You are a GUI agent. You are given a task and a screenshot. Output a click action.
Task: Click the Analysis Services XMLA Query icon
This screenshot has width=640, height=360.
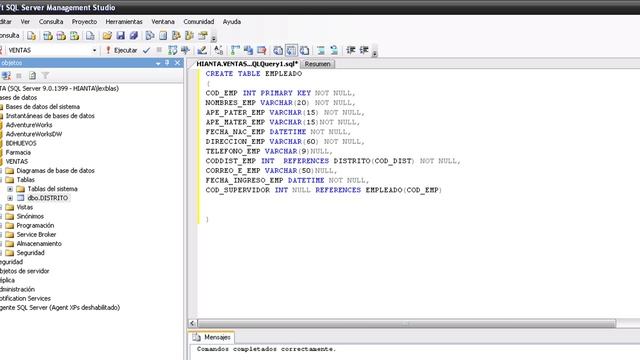pos(74,36)
